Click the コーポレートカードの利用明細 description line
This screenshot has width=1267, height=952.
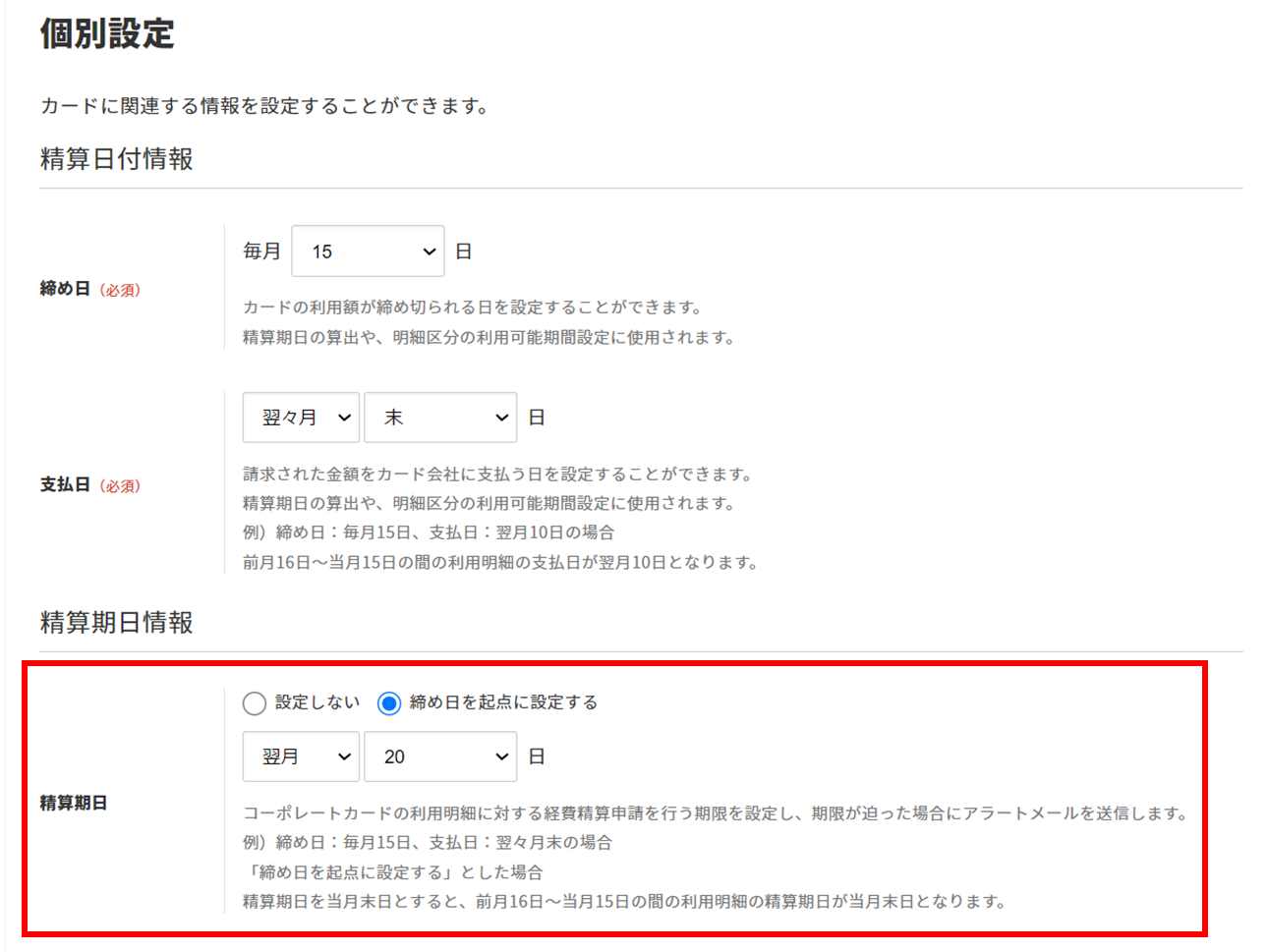tap(716, 813)
